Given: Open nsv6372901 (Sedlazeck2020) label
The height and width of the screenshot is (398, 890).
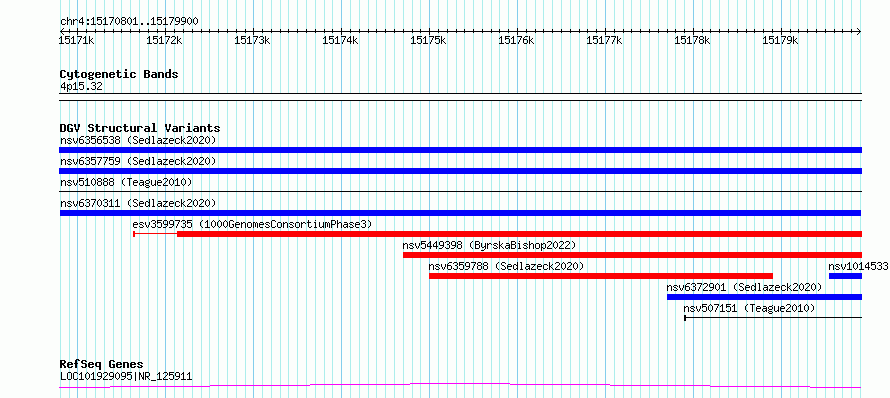Looking at the screenshot, I should pos(744,287).
